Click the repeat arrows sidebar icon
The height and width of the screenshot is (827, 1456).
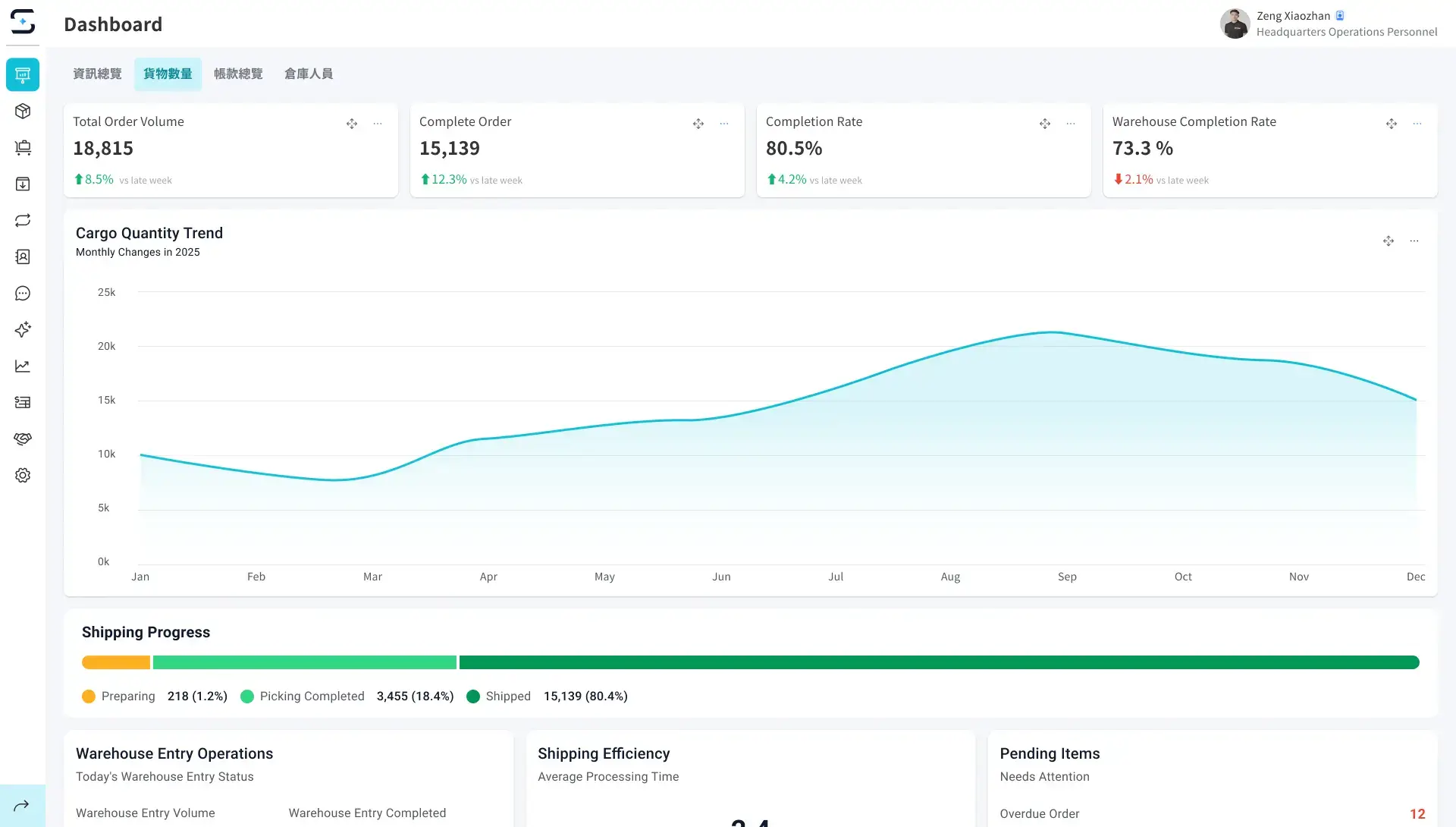point(23,221)
